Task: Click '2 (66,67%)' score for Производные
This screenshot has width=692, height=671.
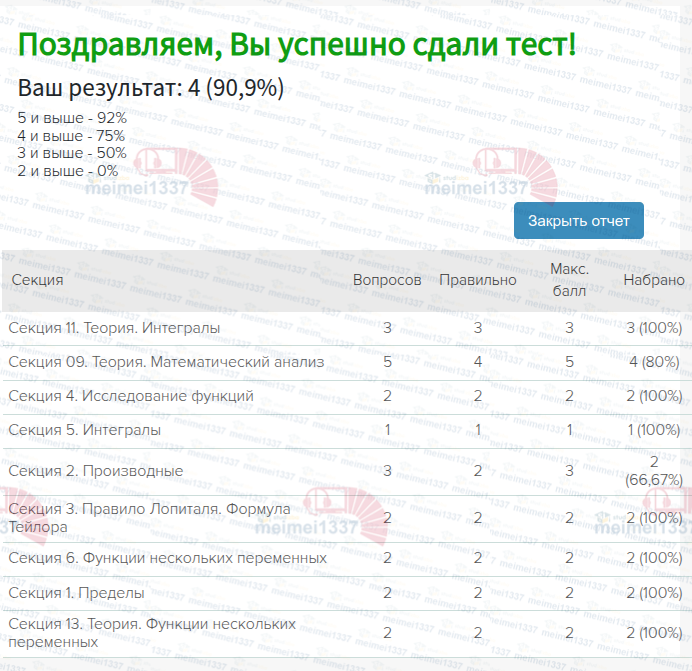Action: tap(654, 471)
